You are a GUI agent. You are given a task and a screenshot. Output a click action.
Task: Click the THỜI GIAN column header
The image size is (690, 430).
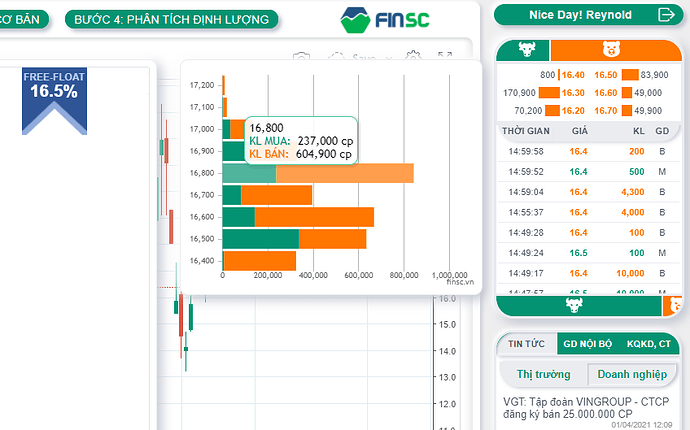[526, 131]
